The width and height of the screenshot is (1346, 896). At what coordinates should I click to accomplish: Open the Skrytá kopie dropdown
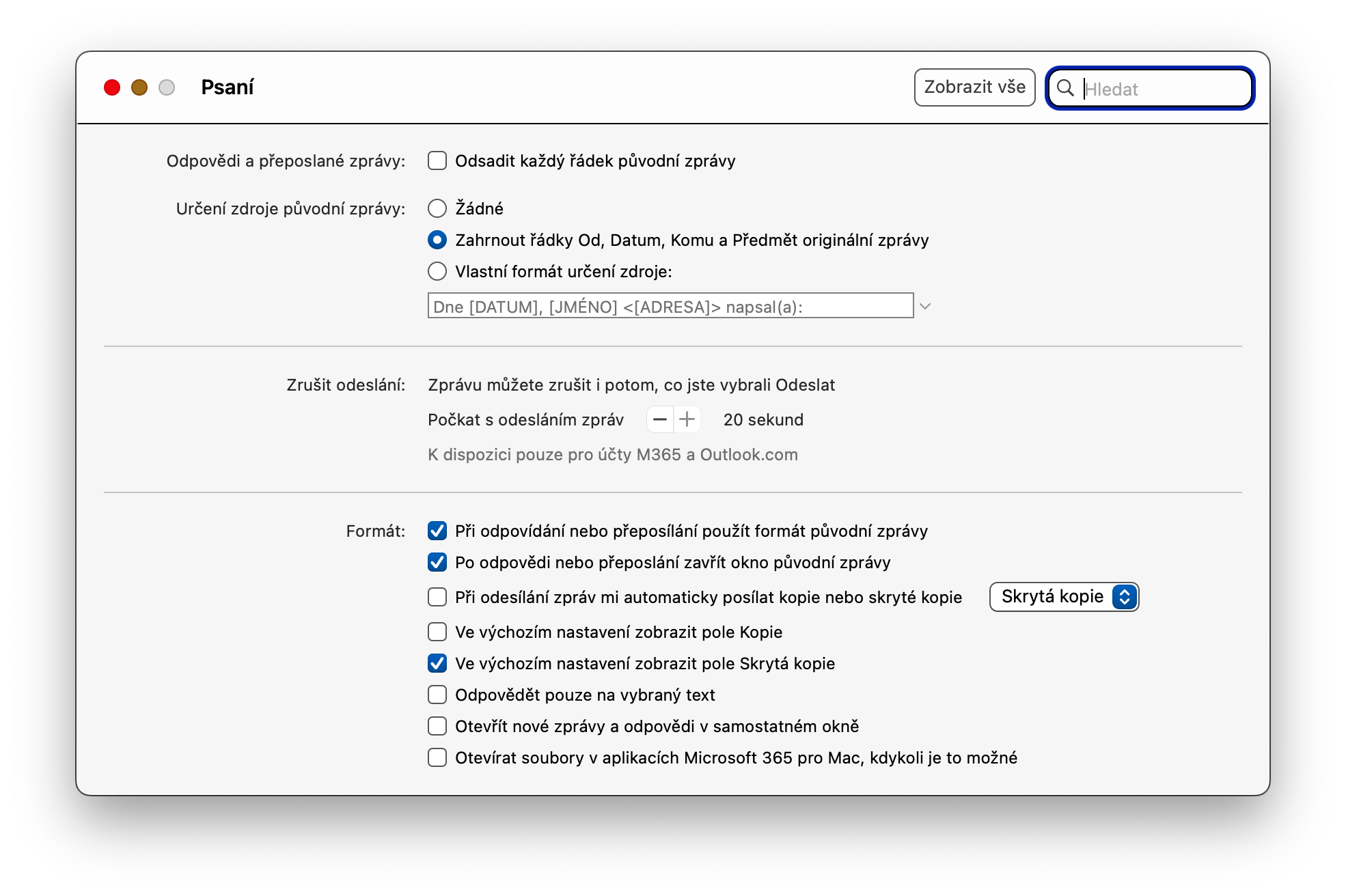click(x=1064, y=597)
